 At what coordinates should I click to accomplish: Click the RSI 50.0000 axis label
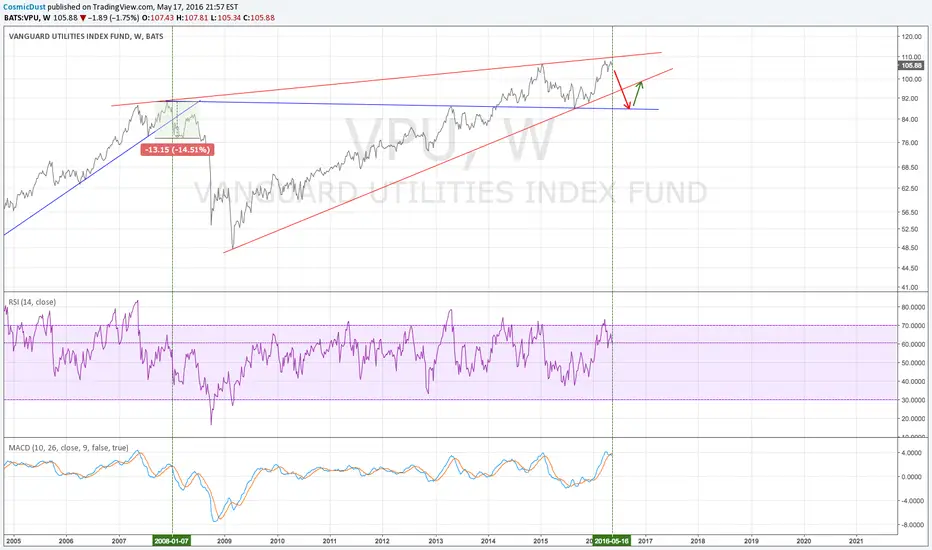coord(912,363)
